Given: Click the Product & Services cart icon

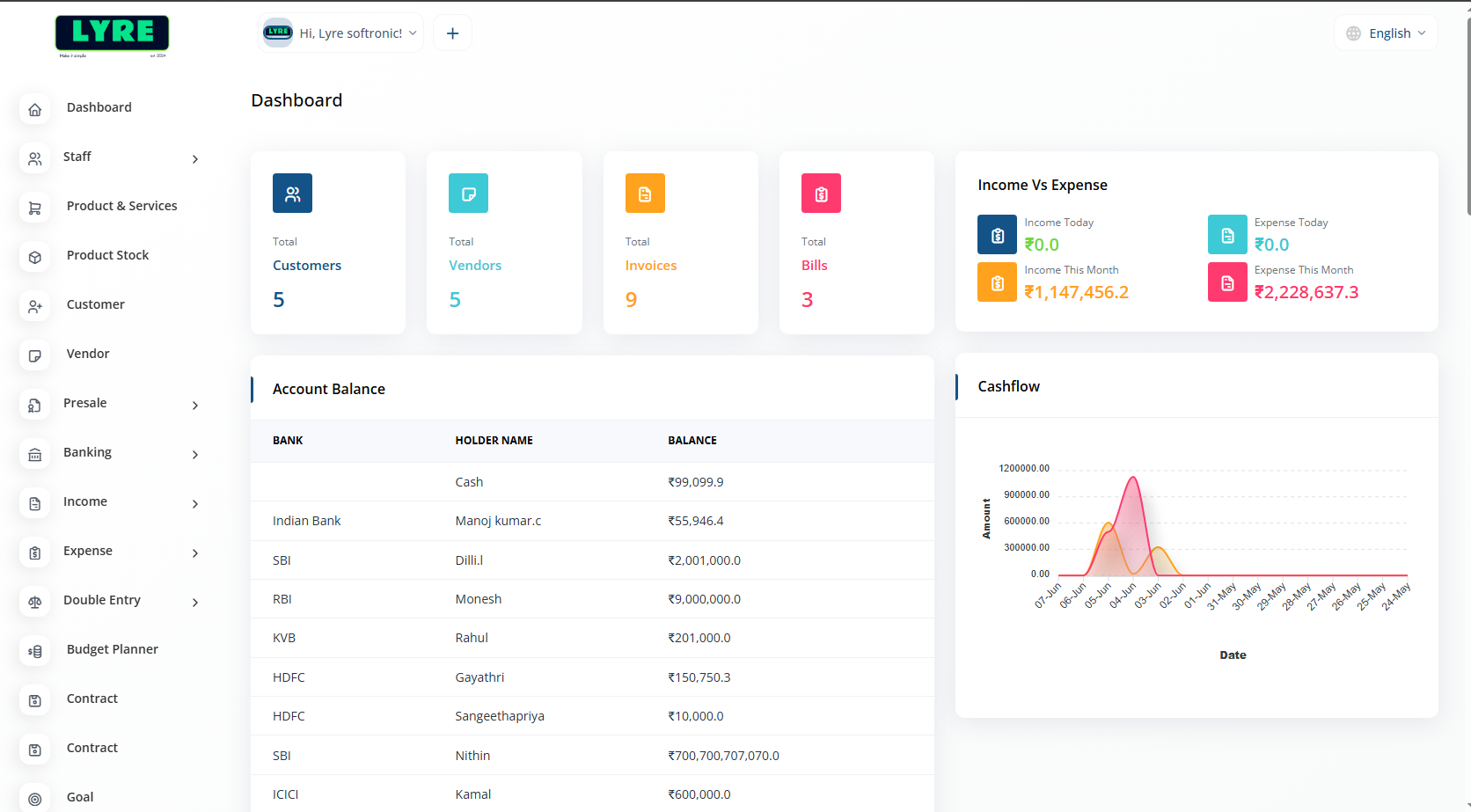Looking at the screenshot, I should (x=35, y=208).
